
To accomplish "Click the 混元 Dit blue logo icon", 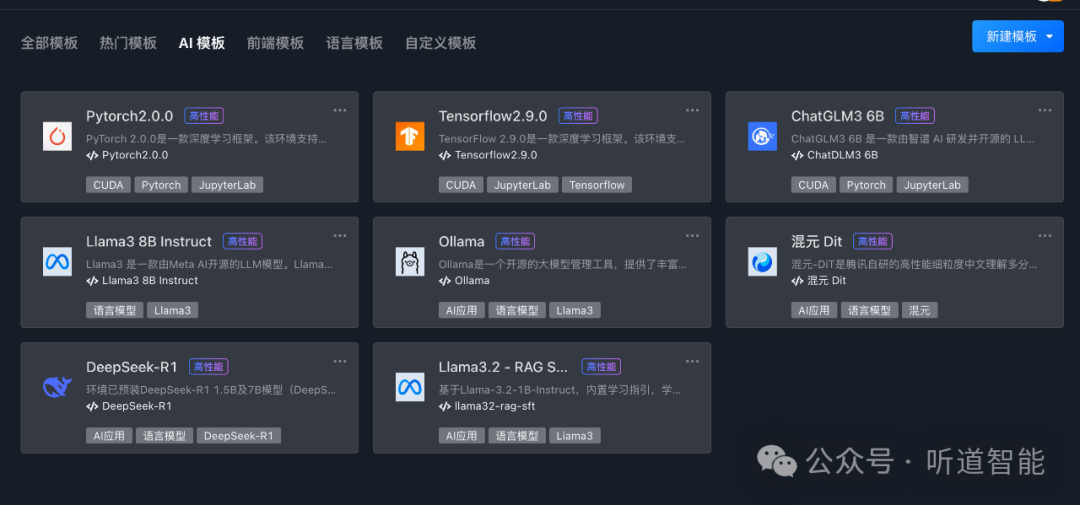I will click(762, 262).
